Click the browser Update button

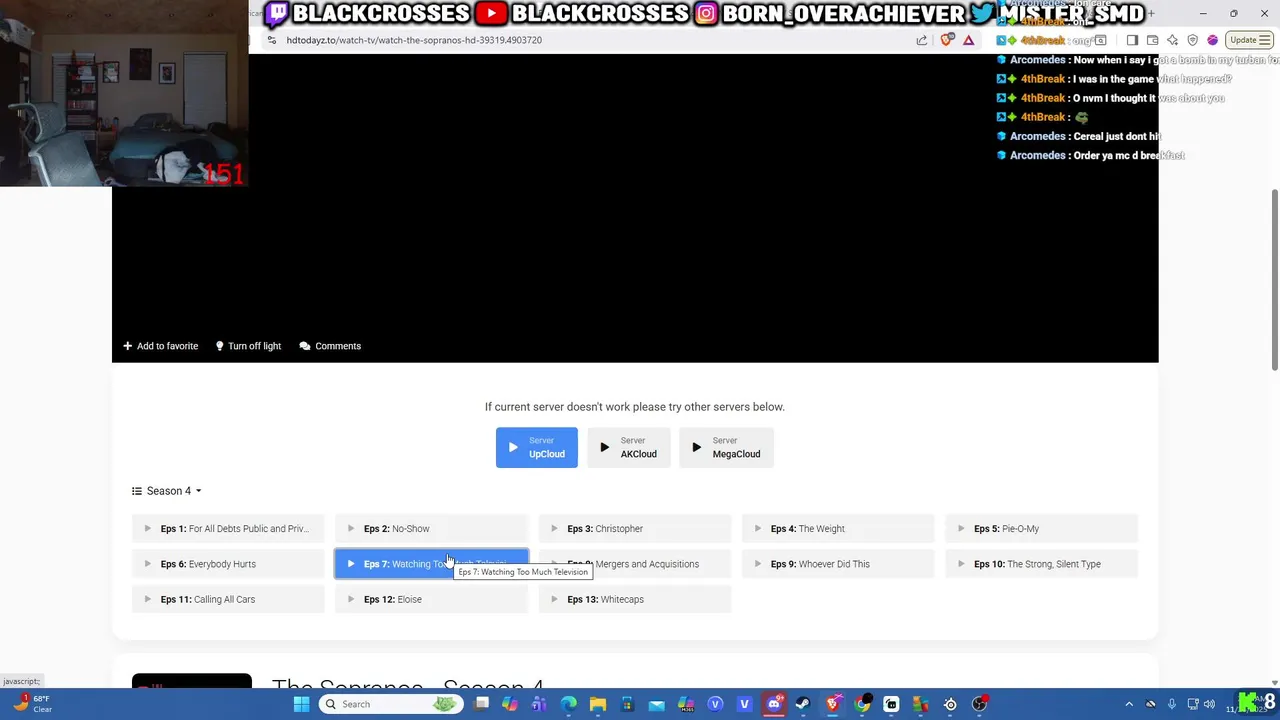1247,40
